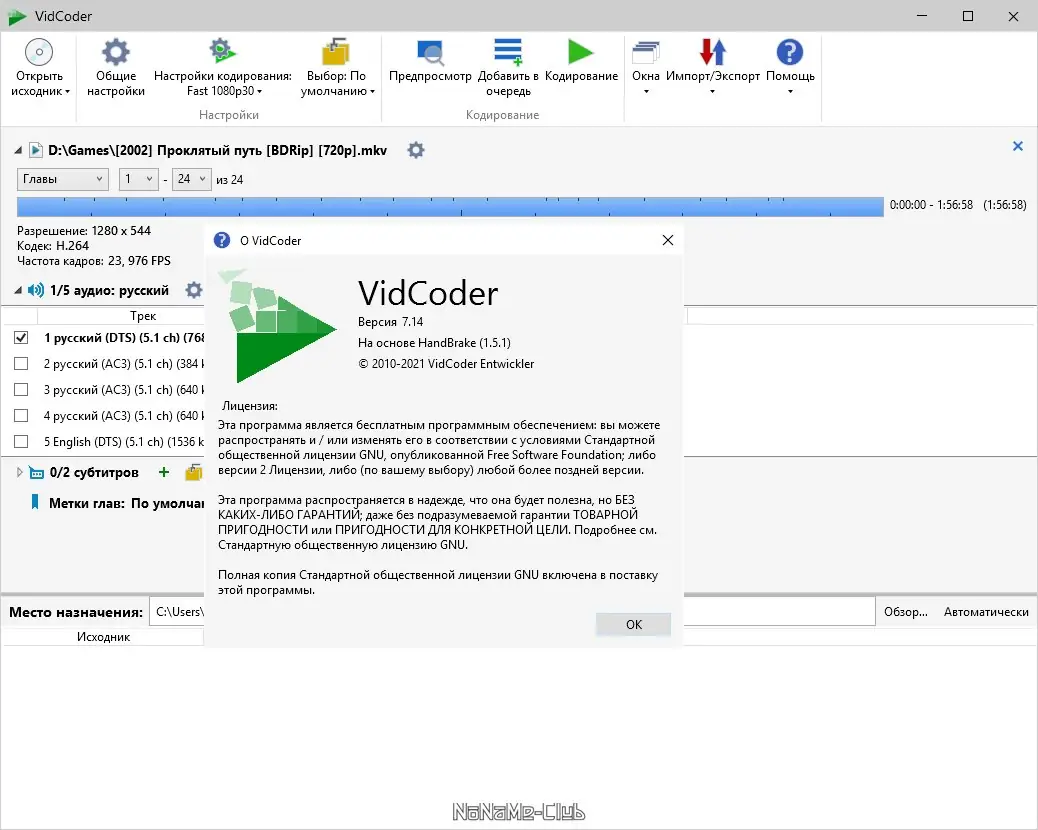Add subtitle with green plus icon

coord(164,472)
